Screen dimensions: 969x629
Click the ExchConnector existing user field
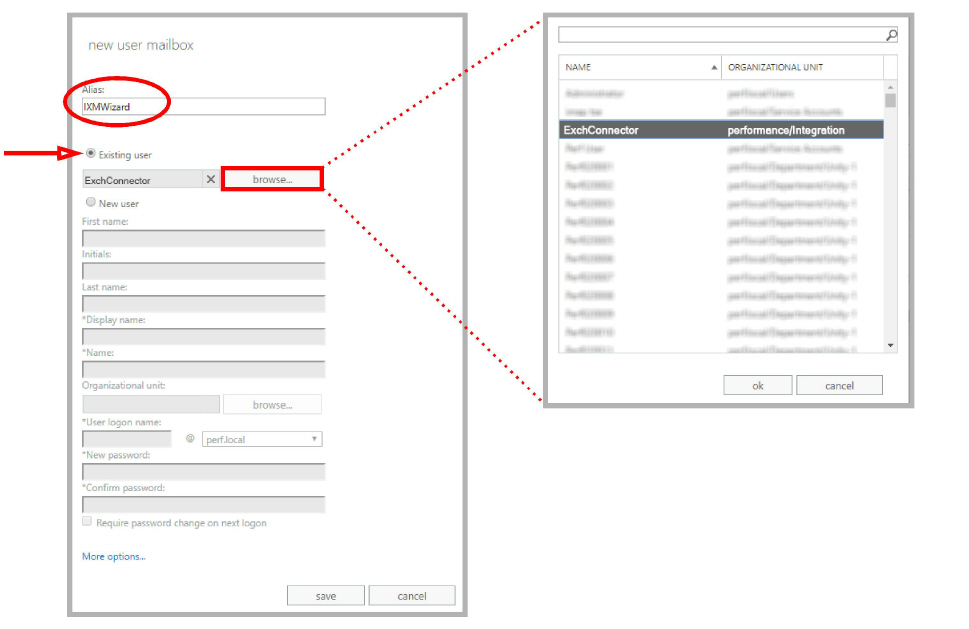[x=142, y=180]
